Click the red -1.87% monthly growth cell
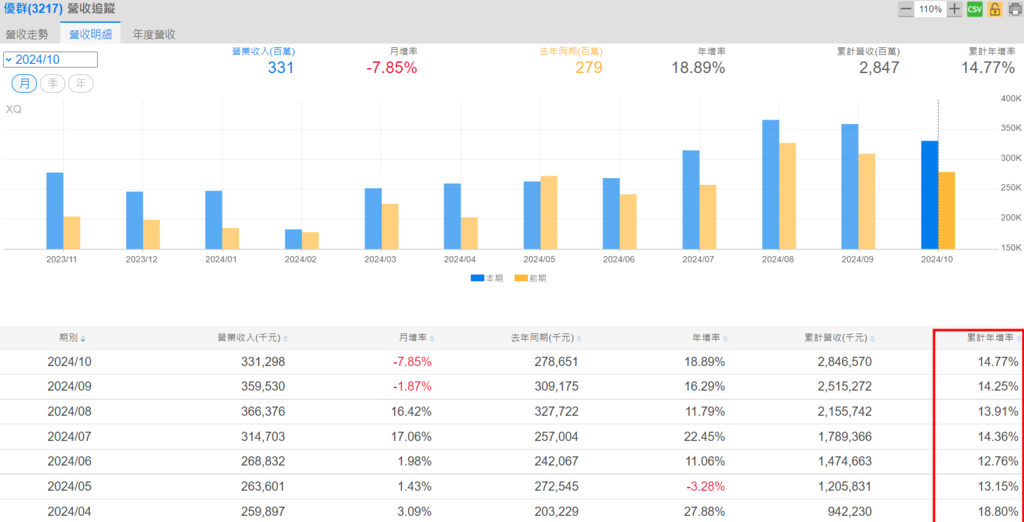This screenshot has width=1024, height=522. pyautogui.click(x=412, y=387)
